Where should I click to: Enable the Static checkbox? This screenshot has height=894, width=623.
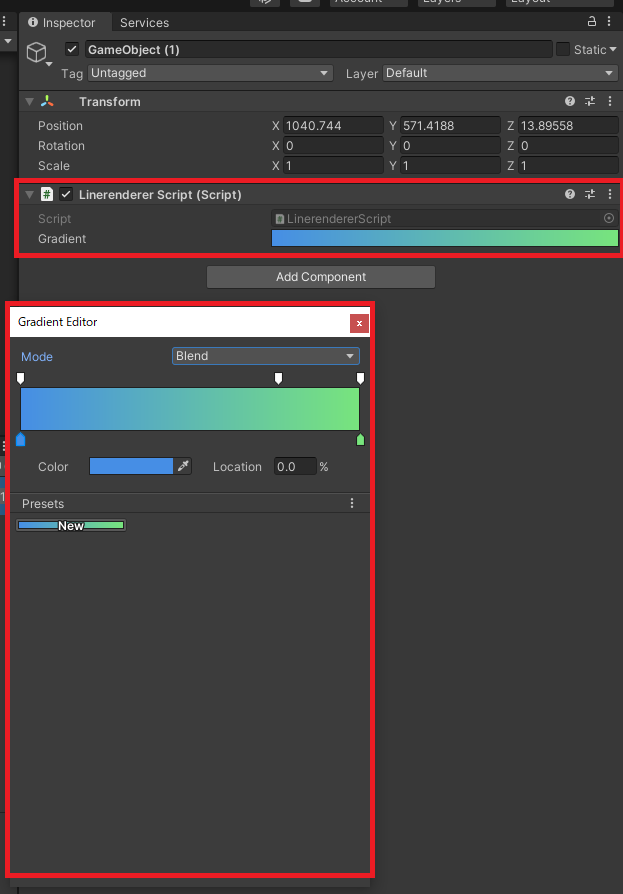pyautogui.click(x=563, y=50)
